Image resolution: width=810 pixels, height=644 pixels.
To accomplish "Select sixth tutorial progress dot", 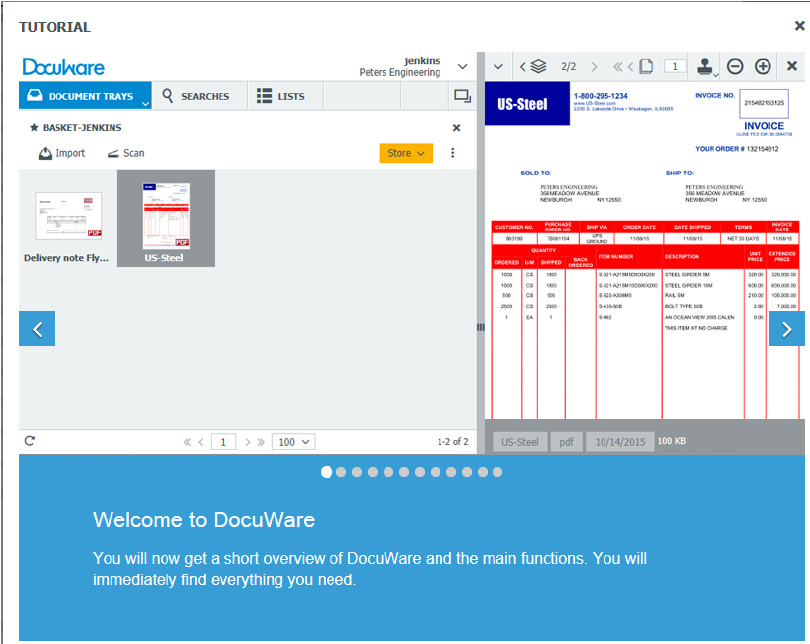I will tap(404, 472).
